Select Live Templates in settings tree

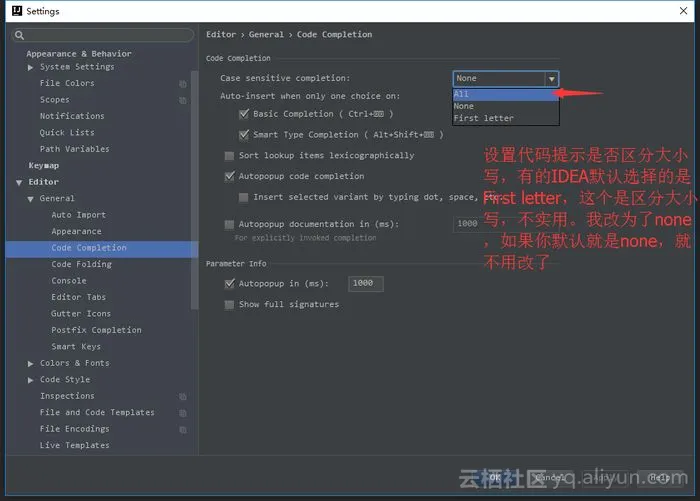(x=75, y=445)
